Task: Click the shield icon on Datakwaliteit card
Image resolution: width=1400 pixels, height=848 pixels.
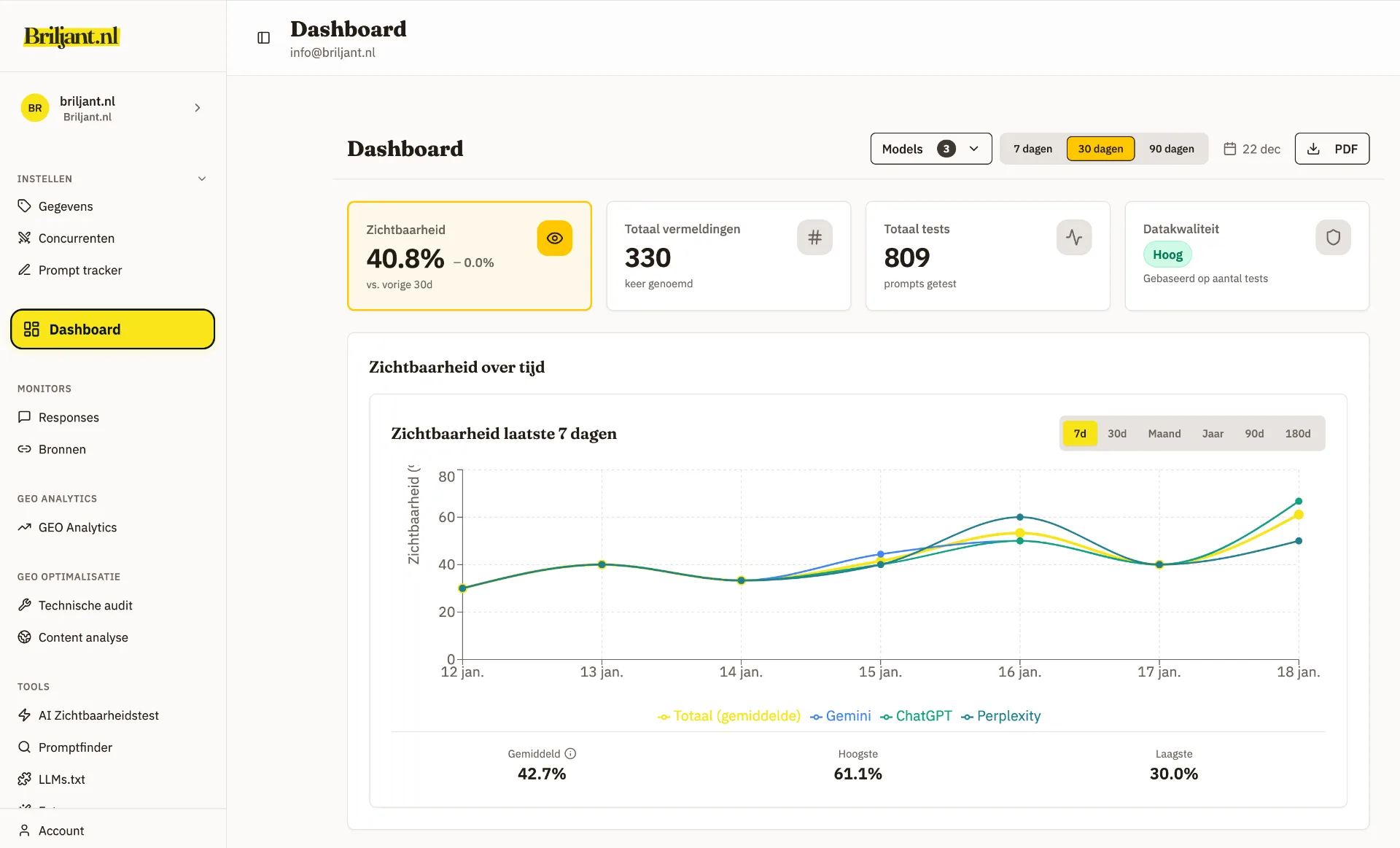Action: click(x=1333, y=238)
